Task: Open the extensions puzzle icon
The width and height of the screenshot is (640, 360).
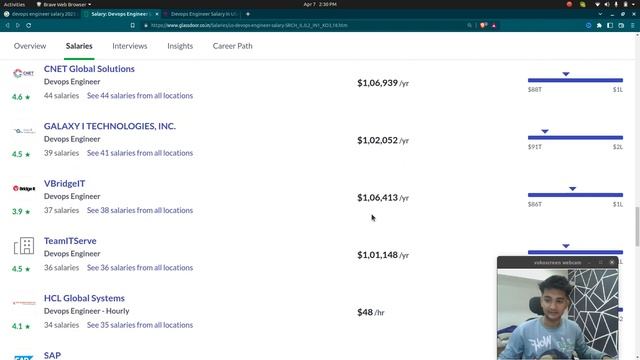Action: [599, 25]
